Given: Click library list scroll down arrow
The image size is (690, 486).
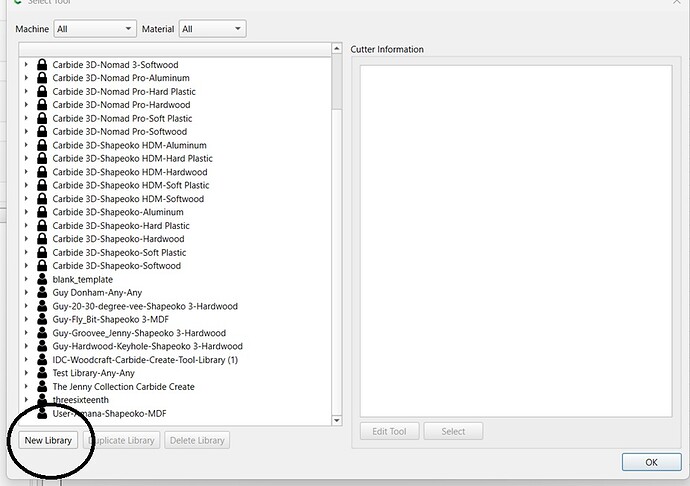Looking at the screenshot, I should (x=337, y=420).
